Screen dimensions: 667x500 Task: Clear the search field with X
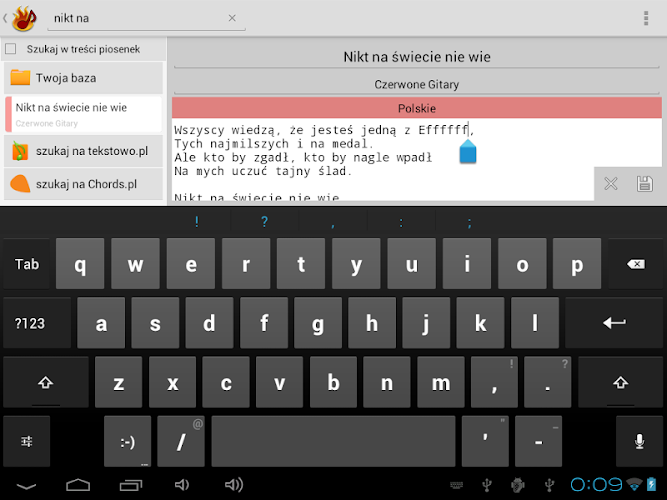click(232, 18)
